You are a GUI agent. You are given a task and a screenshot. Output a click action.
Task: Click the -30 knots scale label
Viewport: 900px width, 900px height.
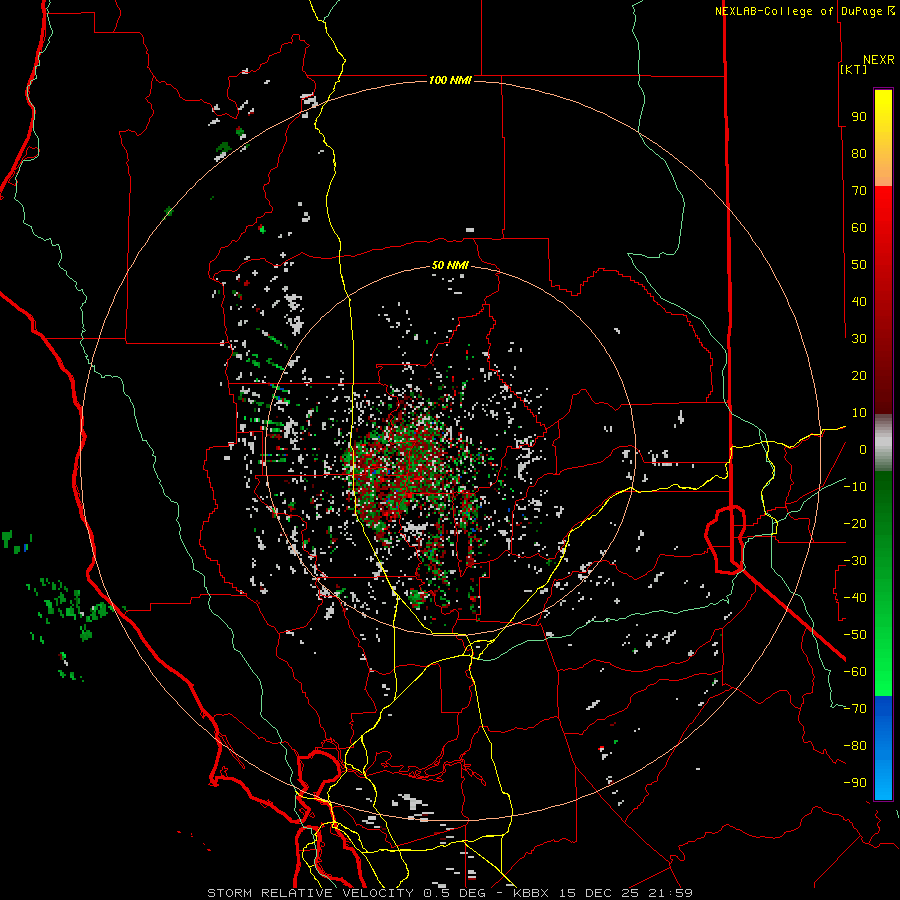coord(855,561)
